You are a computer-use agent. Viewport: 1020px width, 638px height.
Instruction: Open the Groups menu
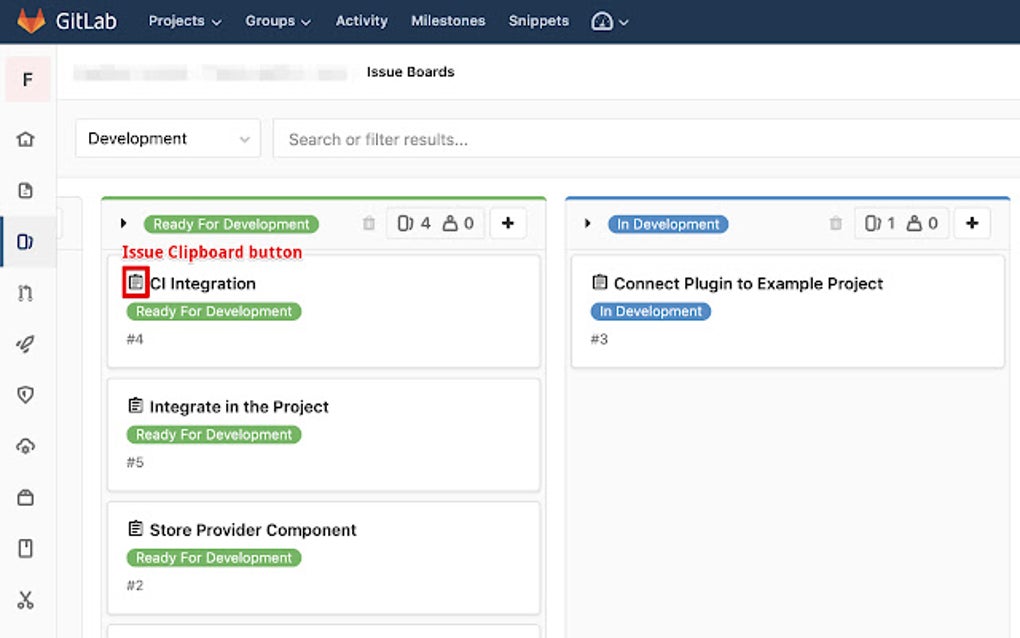(278, 21)
